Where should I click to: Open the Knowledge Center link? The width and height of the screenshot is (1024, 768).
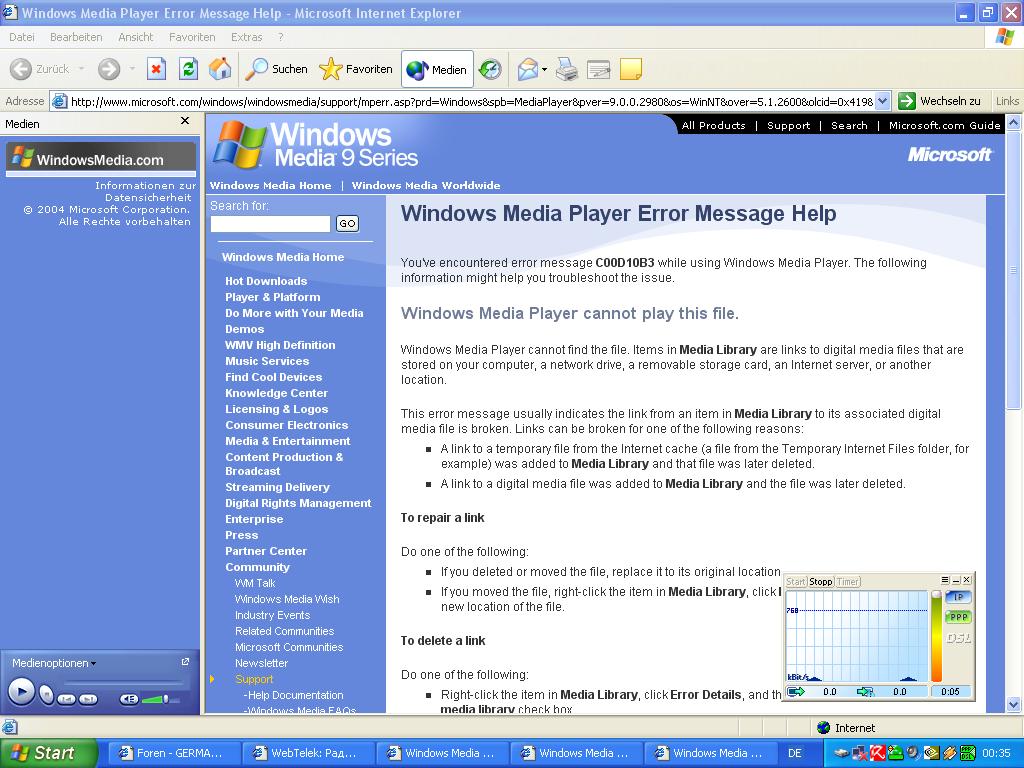pyautogui.click(x=276, y=393)
